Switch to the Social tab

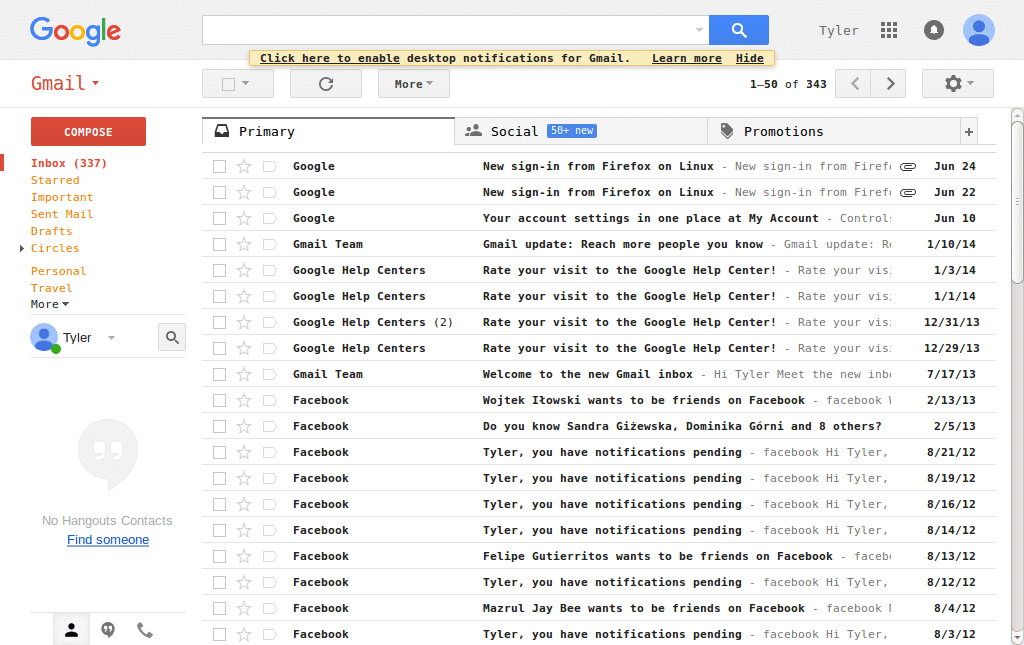(581, 132)
